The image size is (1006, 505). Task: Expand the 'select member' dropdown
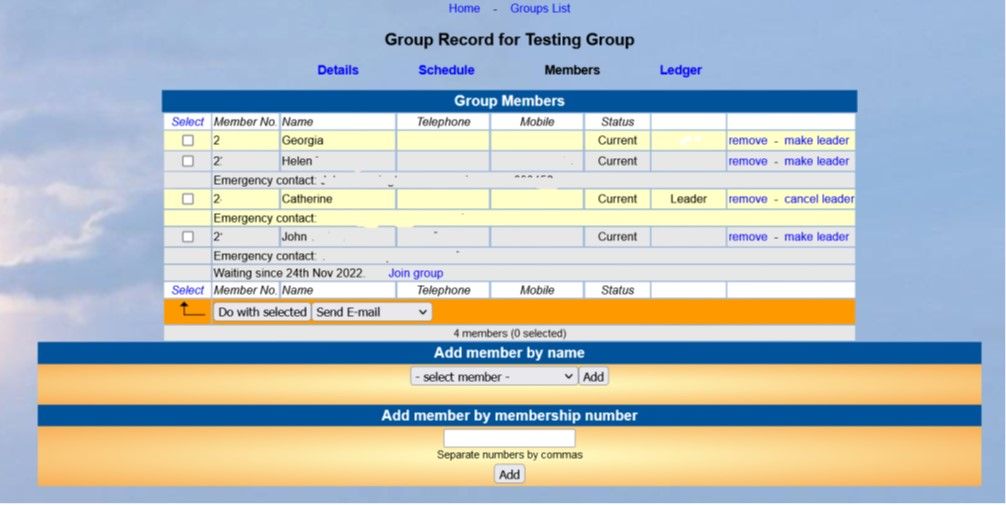coord(494,377)
